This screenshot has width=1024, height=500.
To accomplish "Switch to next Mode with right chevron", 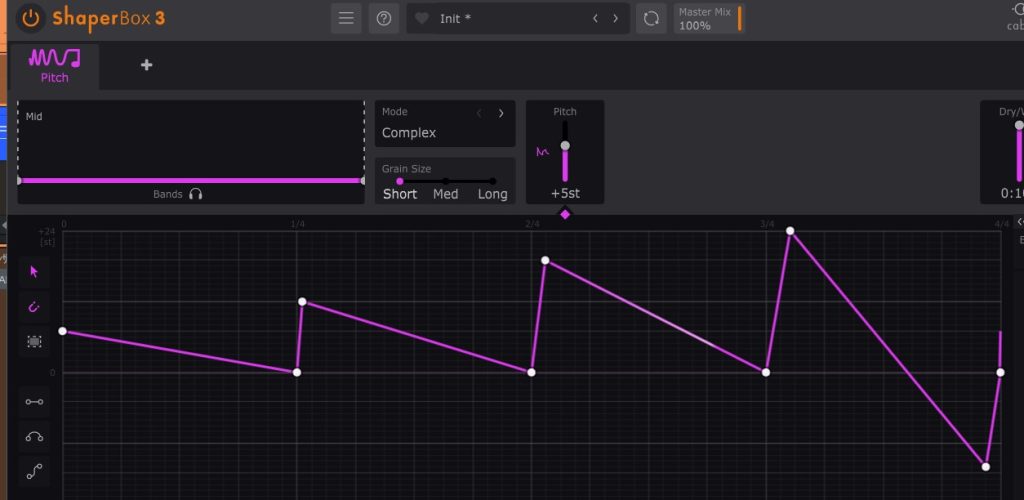I will point(501,113).
